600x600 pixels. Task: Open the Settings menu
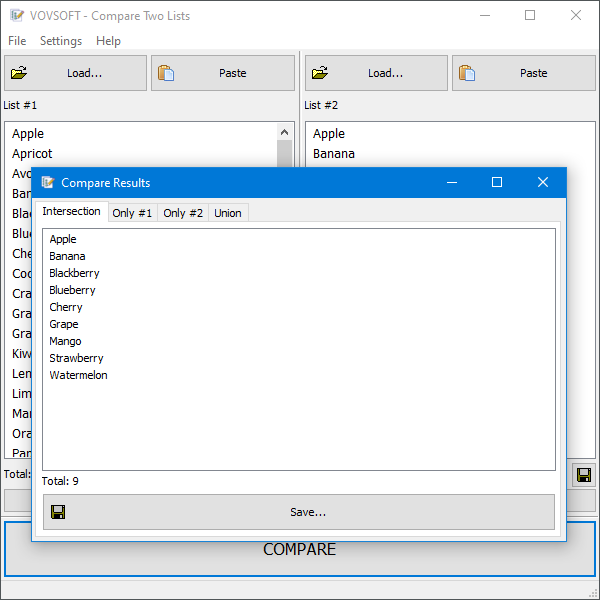[61, 41]
